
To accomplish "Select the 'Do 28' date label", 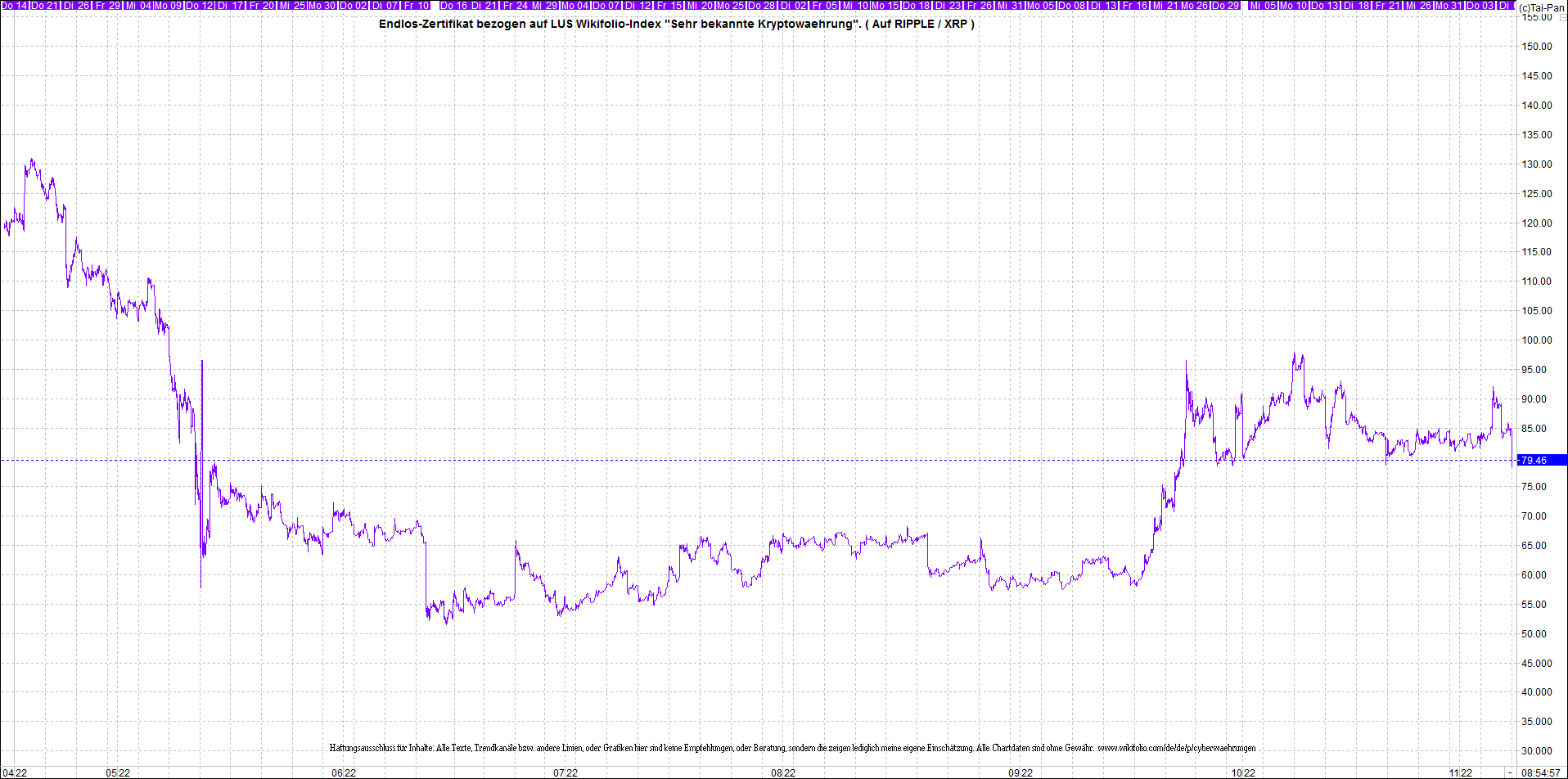I will (761, 5).
